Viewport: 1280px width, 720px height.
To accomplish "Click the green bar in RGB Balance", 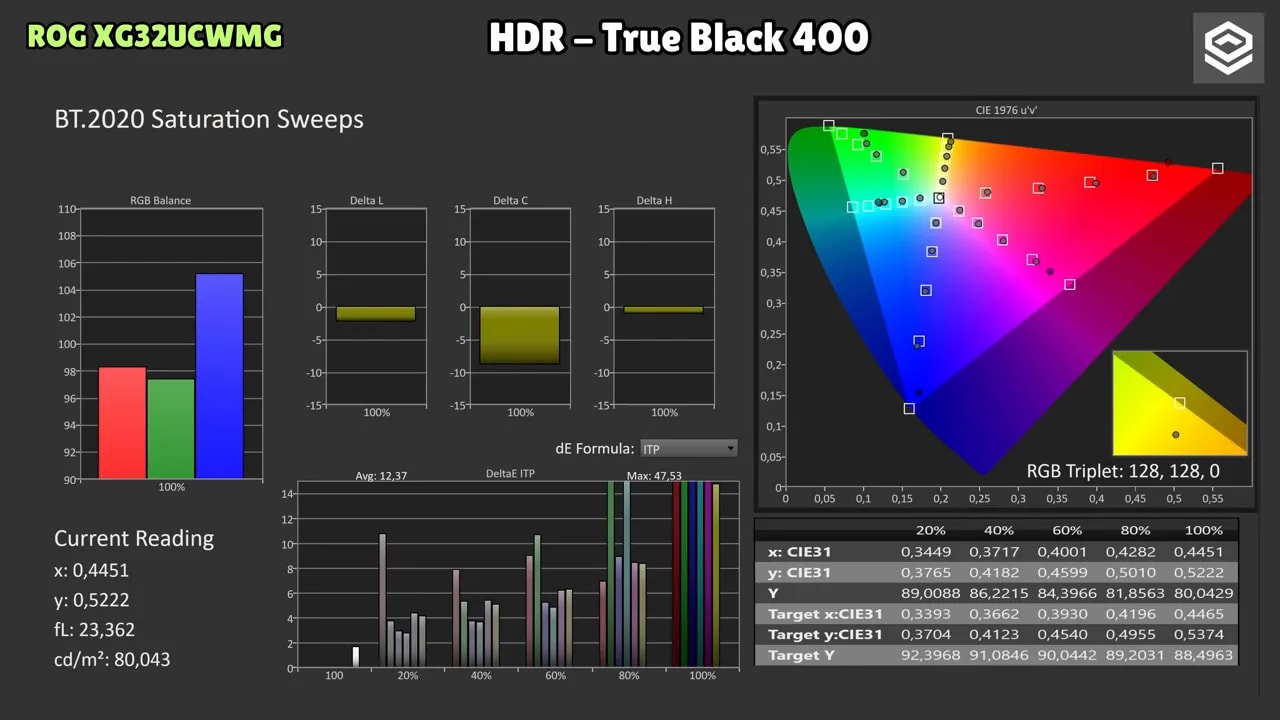I will 171,429.
